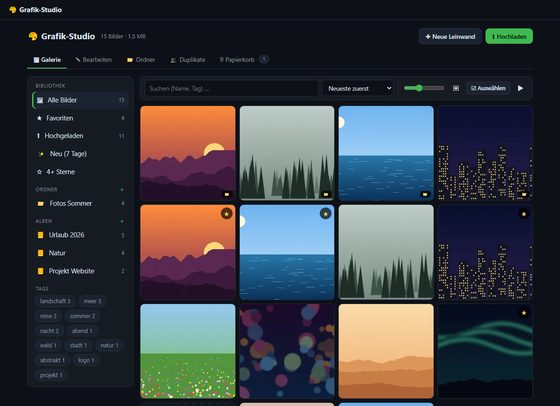Open Fotos Sommer folder icon in sidebar
This screenshot has width=560, height=406.
41,204
